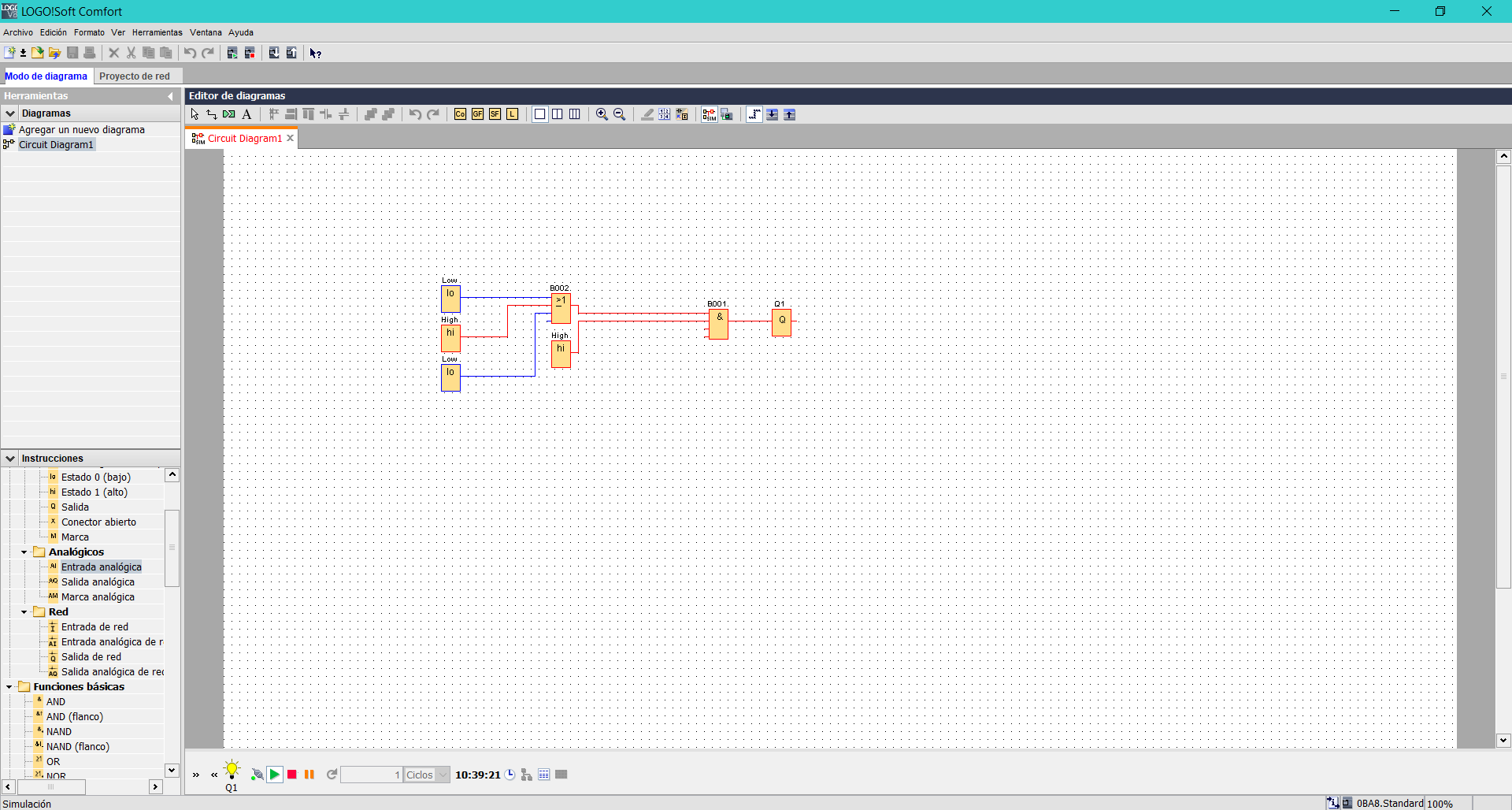The height and width of the screenshot is (810, 1512).
Task: Collapse the Diagramas section
Action: 10,113
